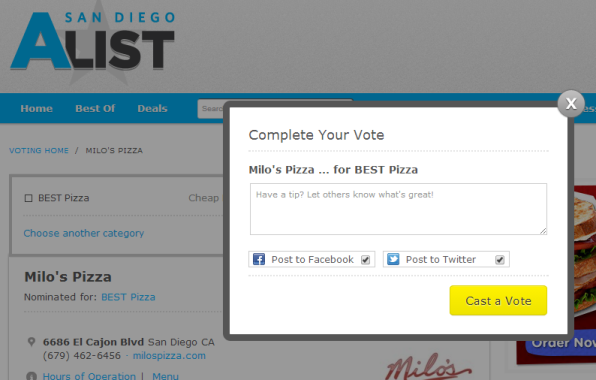Uncheck the Post to Facebook checkbox
The width and height of the screenshot is (596, 380).
pyautogui.click(x=365, y=260)
